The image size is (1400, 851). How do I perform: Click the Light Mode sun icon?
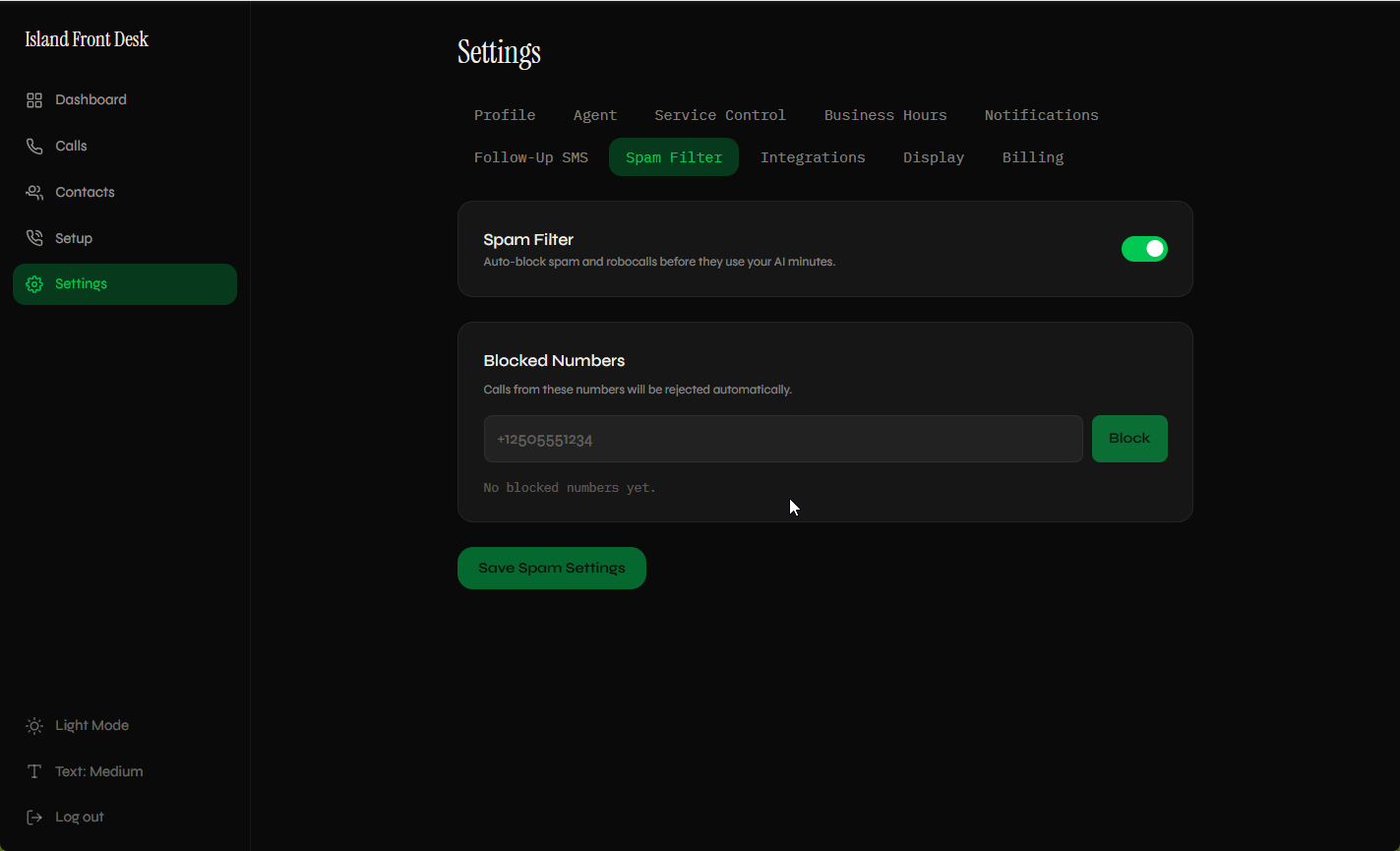click(x=33, y=725)
